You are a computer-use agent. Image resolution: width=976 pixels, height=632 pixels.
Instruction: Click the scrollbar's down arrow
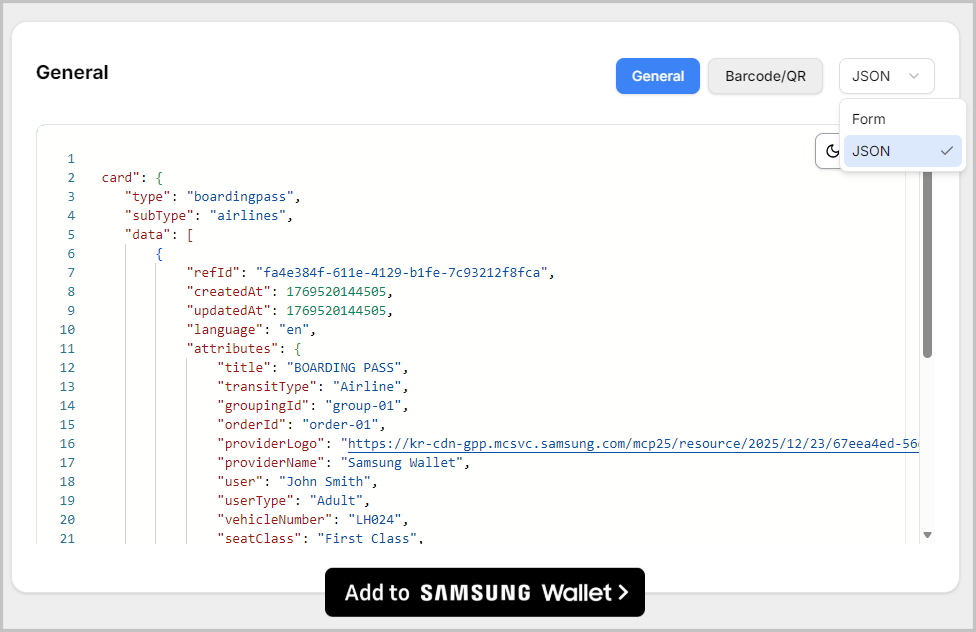pyautogui.click(x=927, y=535)
